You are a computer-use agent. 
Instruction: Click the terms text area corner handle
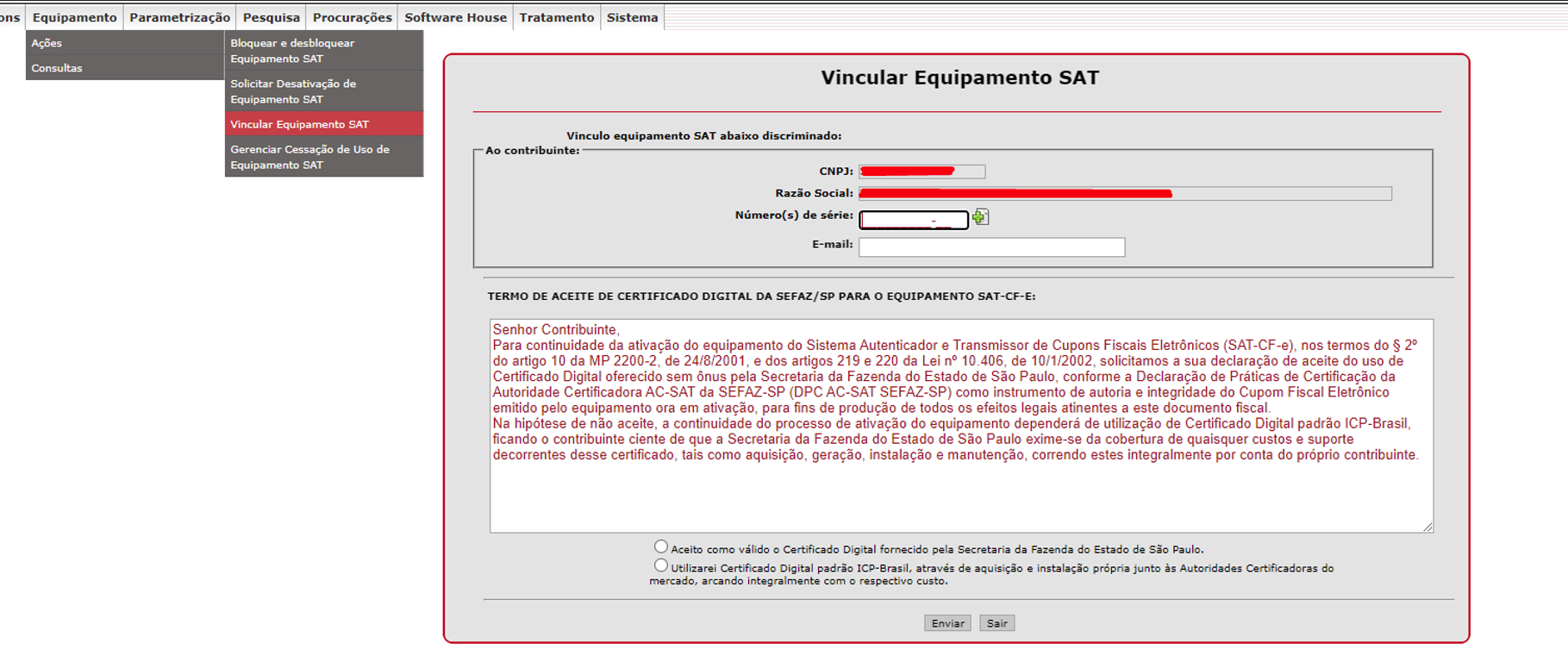(1427, 527)
